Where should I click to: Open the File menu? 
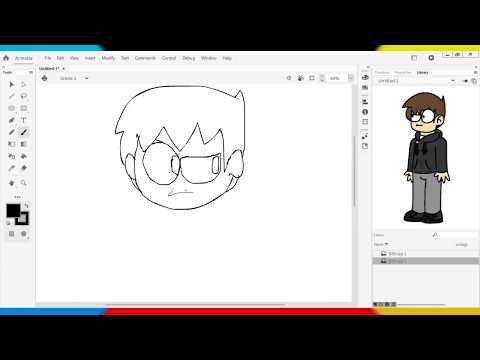[48, 58]
